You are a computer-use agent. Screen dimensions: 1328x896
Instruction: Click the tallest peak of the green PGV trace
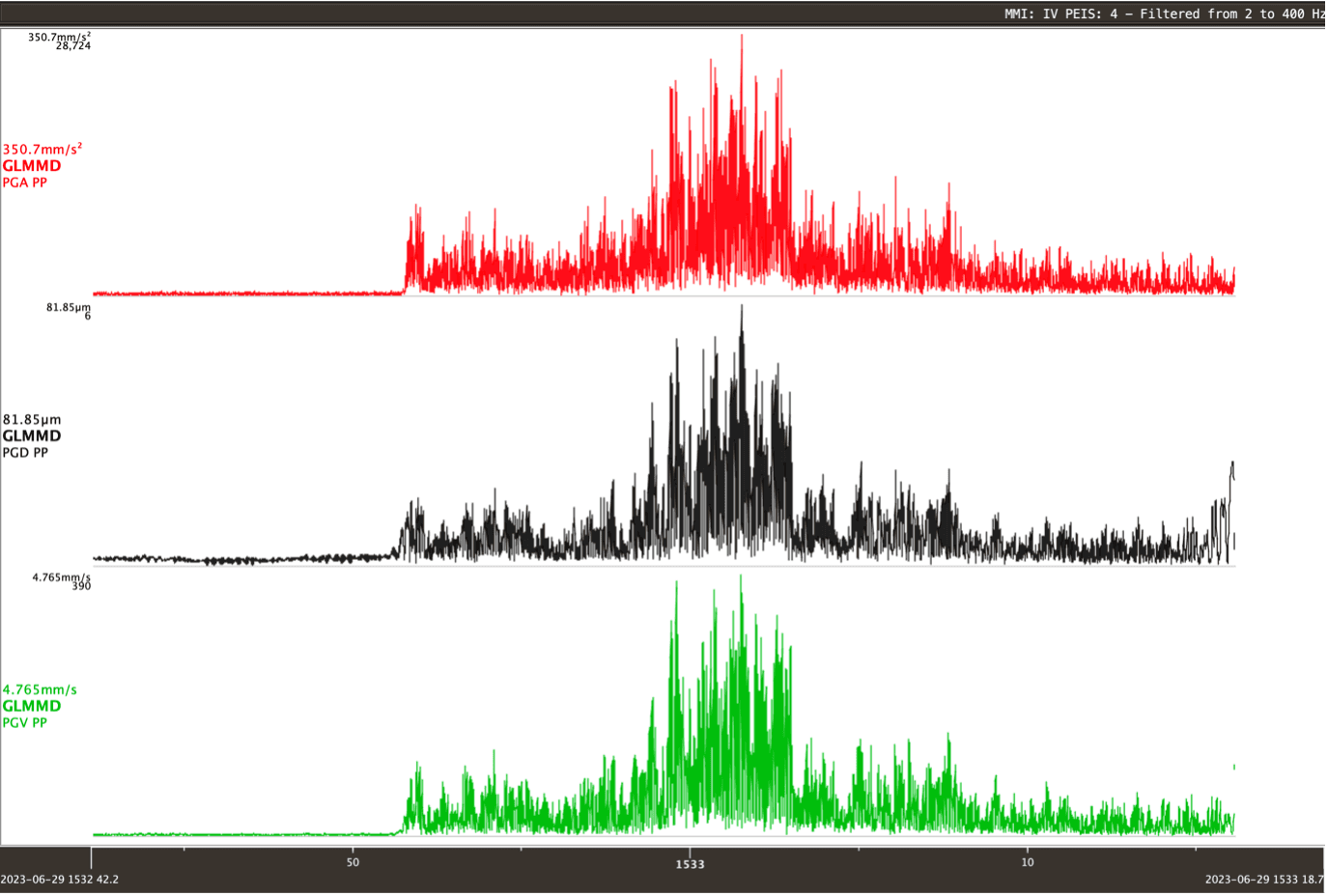coord(741,577)
